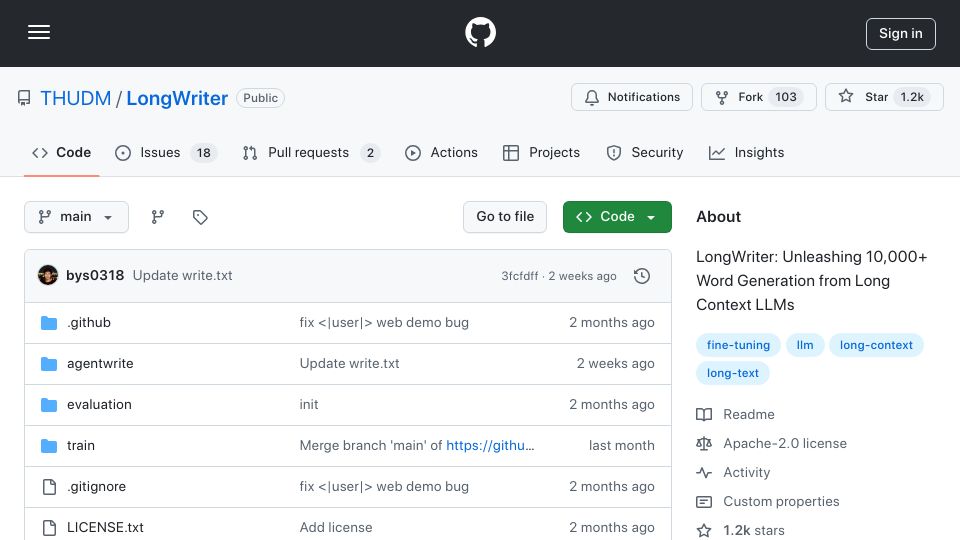Go to the Actions tab
960x540 pixels.
[x=441, y=152]
